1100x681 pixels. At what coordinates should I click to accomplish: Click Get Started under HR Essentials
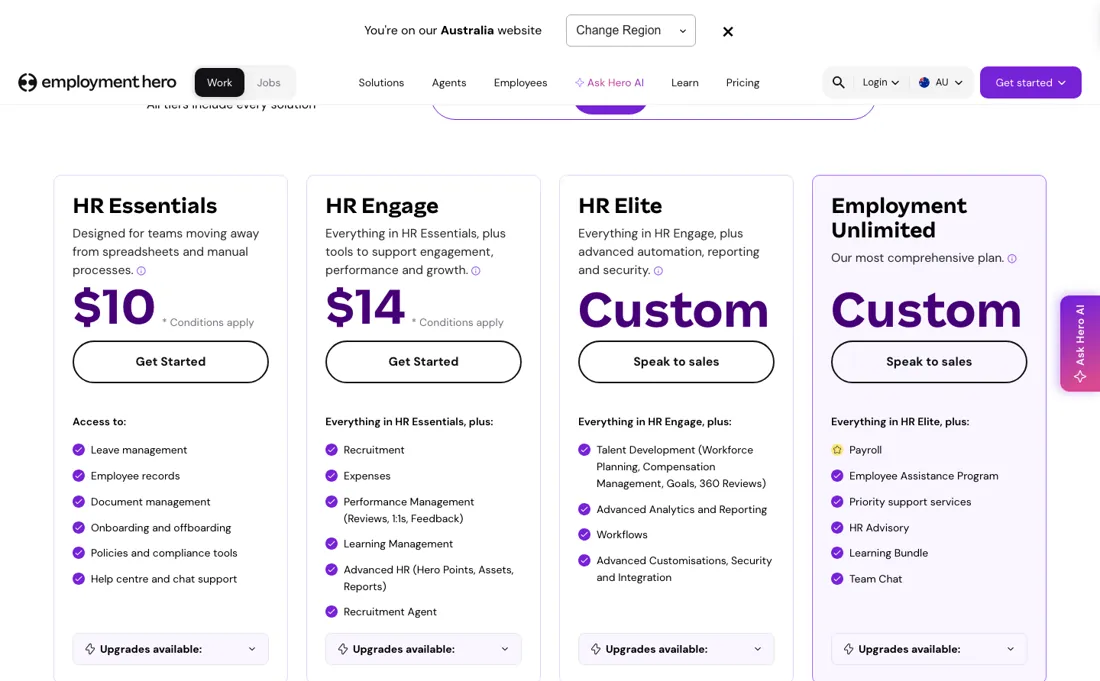pos(170,362)
